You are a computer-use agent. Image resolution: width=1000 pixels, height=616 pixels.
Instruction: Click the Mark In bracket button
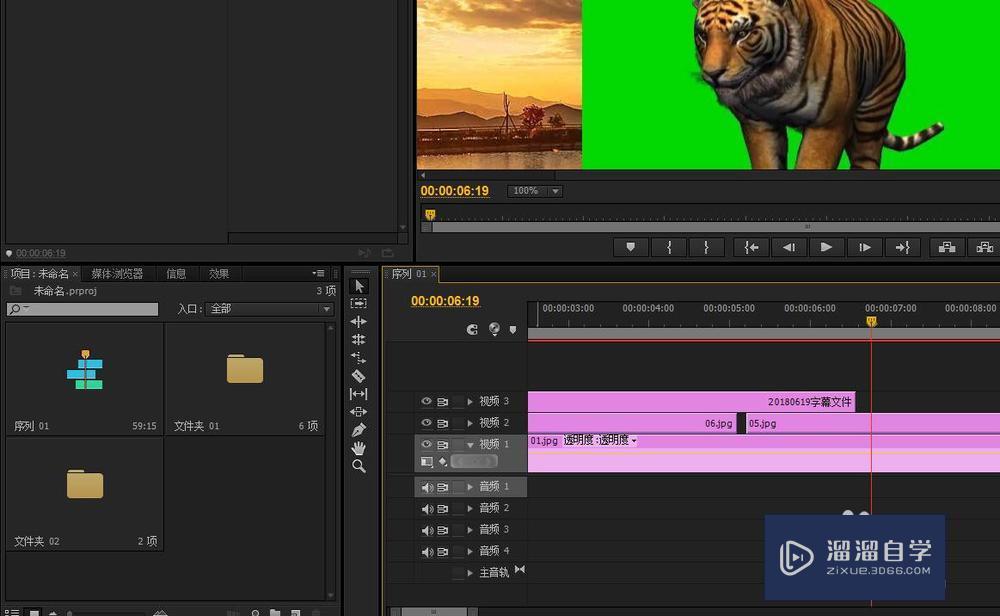(x=669, y=247)
